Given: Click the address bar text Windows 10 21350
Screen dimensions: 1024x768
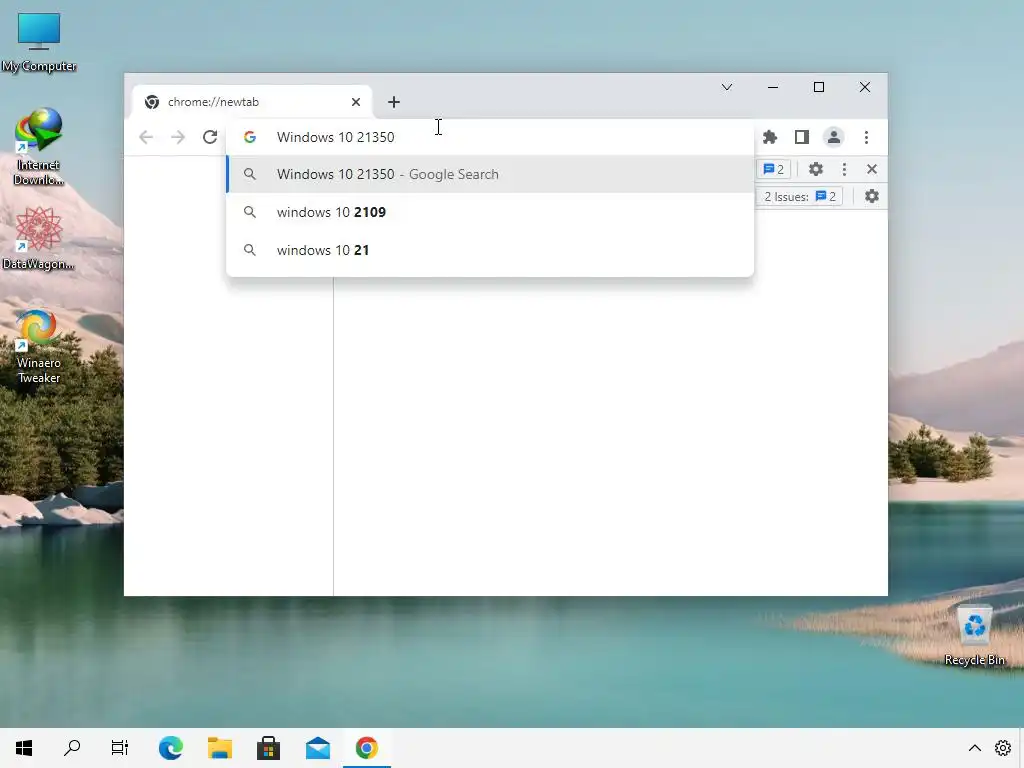Looking at the screenshot, I should pos(336,137).
